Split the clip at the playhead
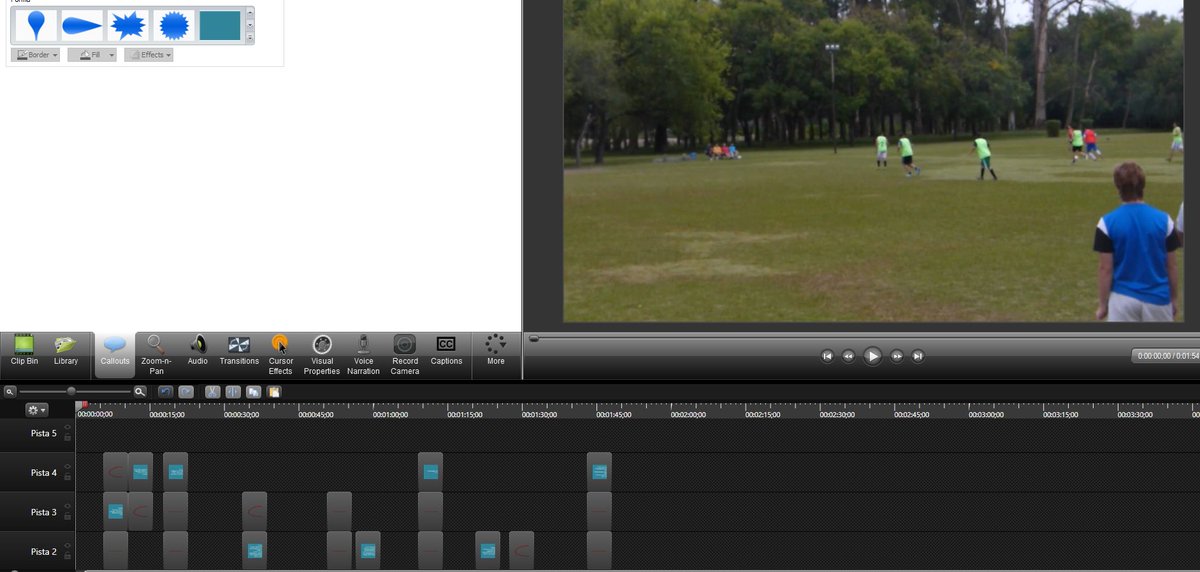The height and width of the screenshot is (572, 1200). click(233, 392)
